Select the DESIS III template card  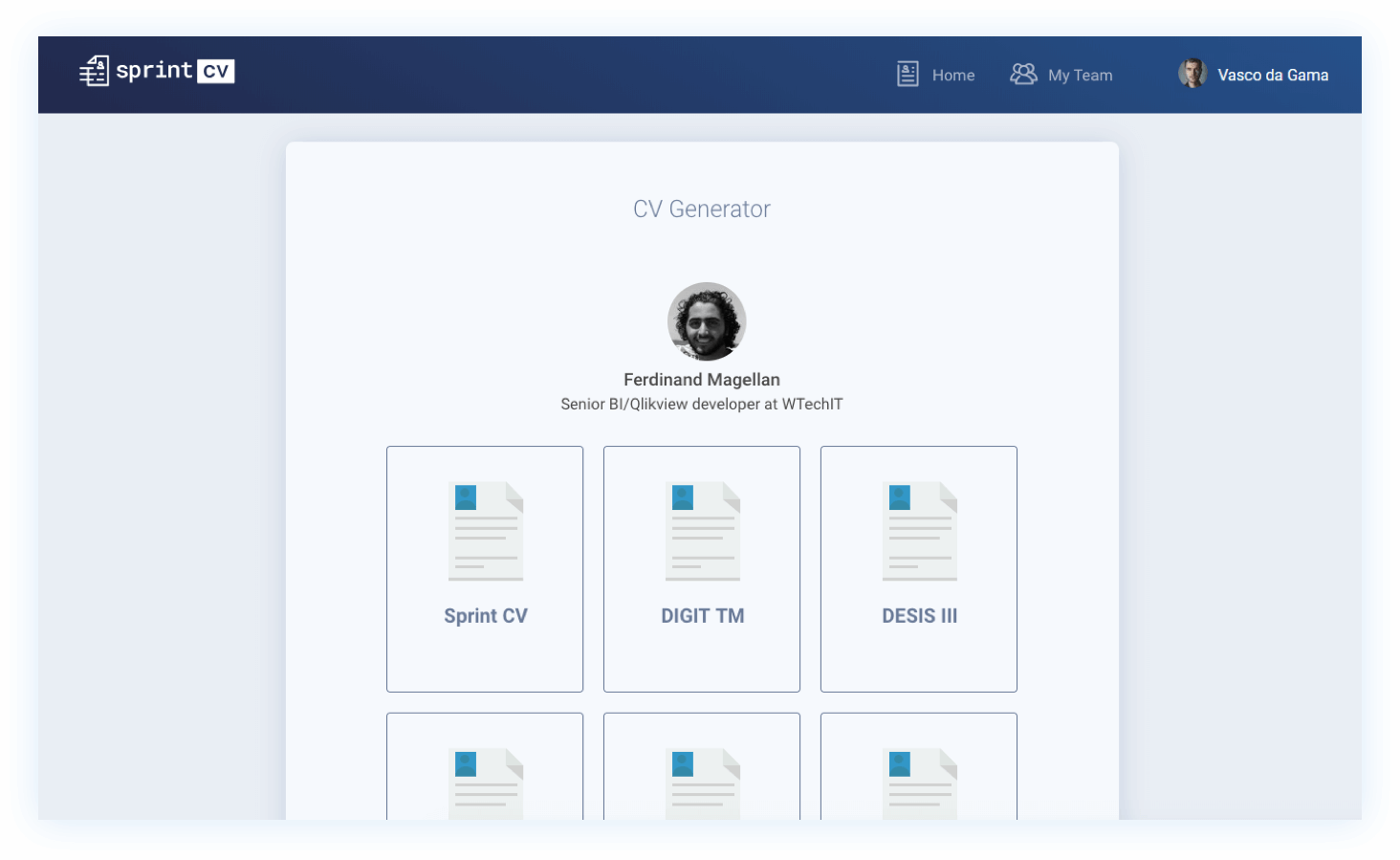pos(918,568)
